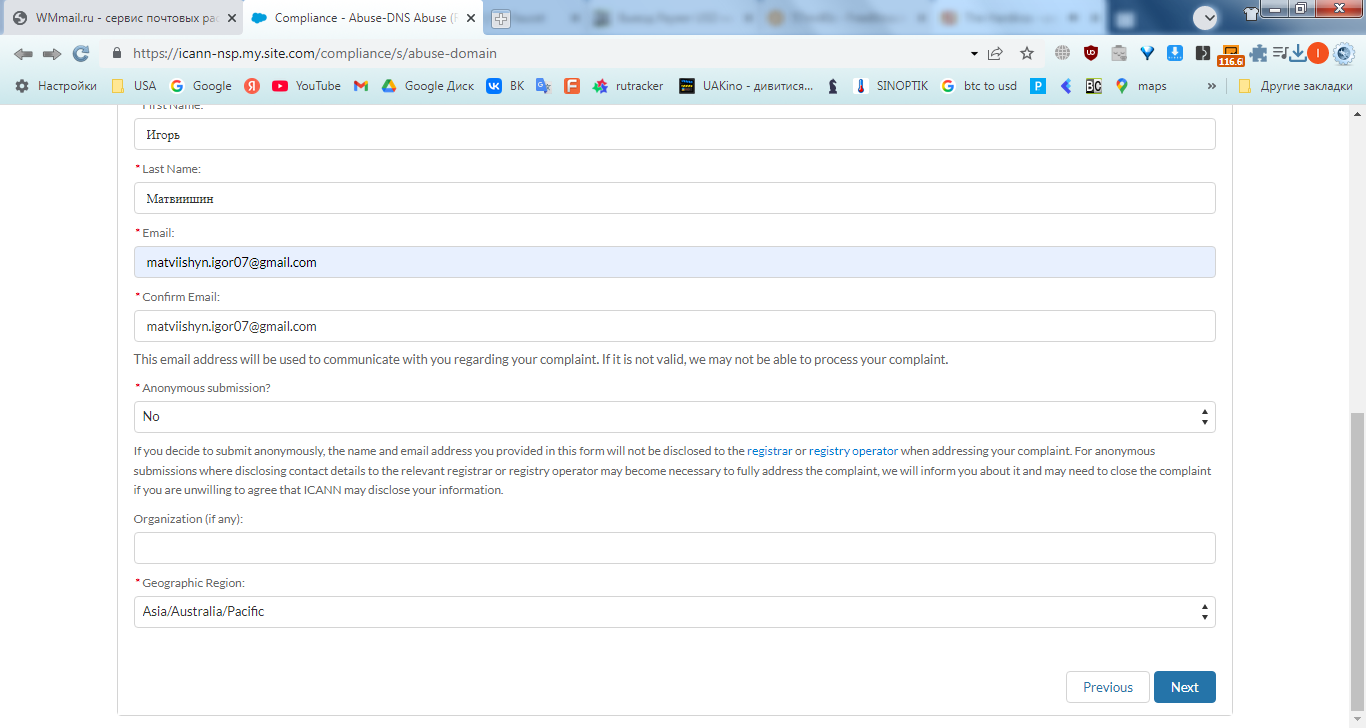This screenshot has width=1366, height=728.
Task: Open the SINOPTIK bookmark
Action: [890, 86]
